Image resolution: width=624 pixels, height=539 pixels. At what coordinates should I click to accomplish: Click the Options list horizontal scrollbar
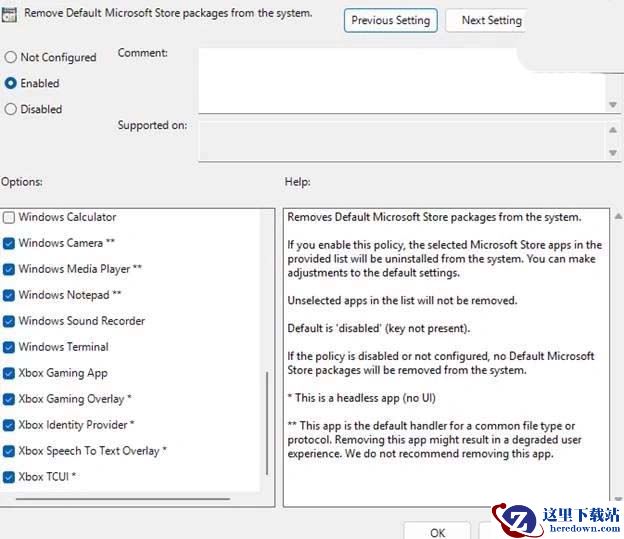123,499
